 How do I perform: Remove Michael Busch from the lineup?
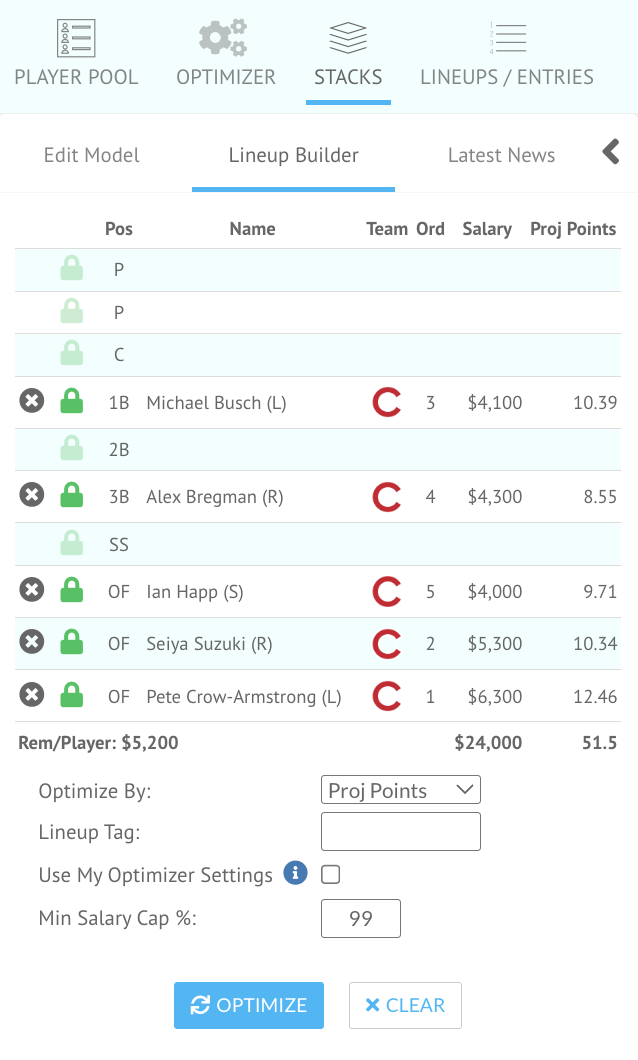[32, 401]
